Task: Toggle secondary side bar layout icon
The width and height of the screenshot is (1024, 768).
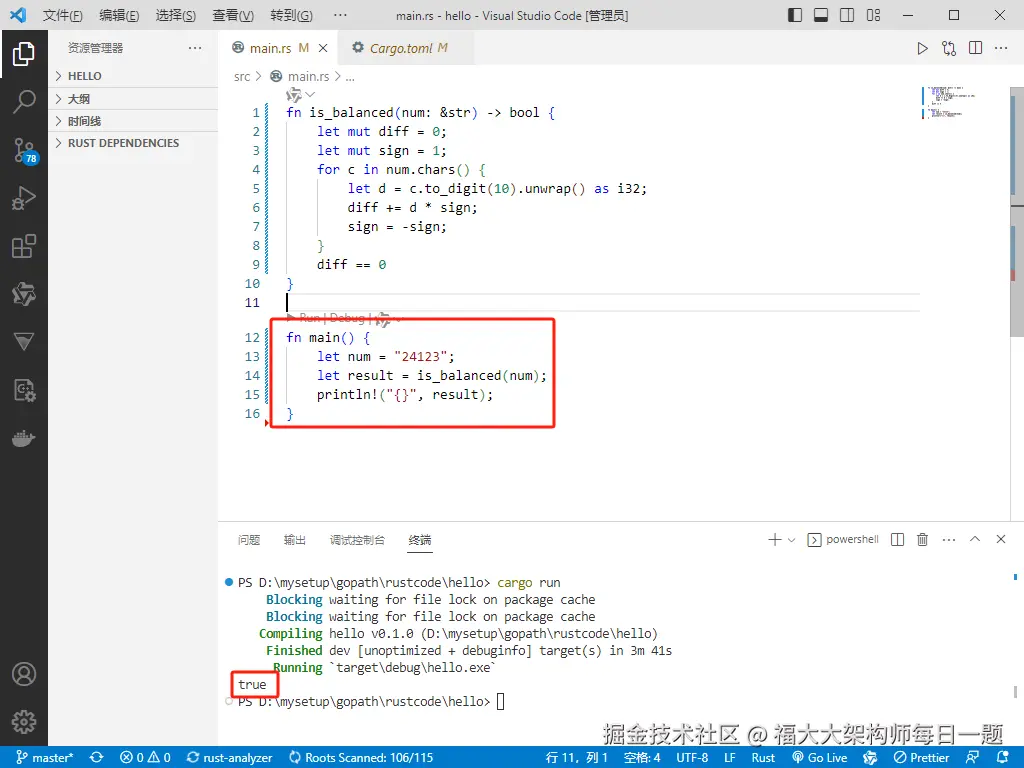Action: 847,15
